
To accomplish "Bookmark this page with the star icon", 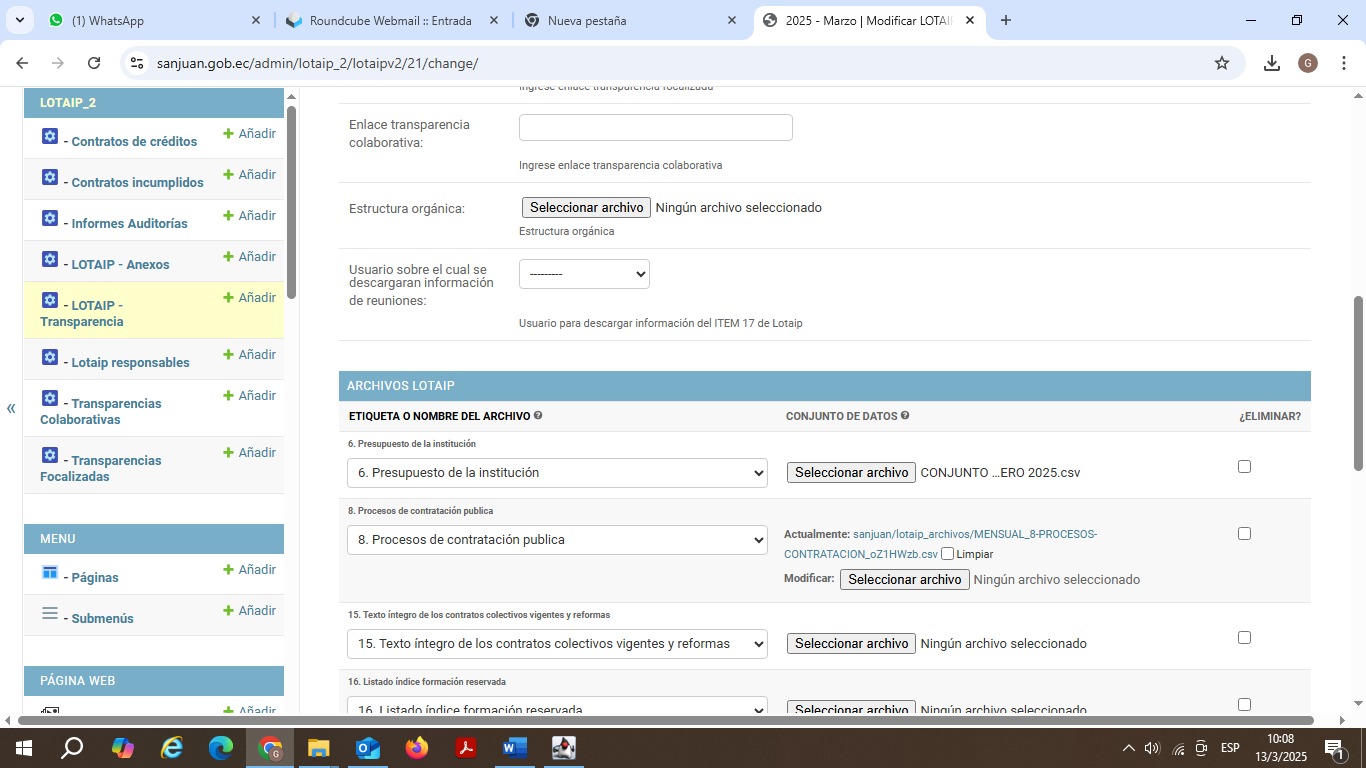I will (x=1221, y=63).
